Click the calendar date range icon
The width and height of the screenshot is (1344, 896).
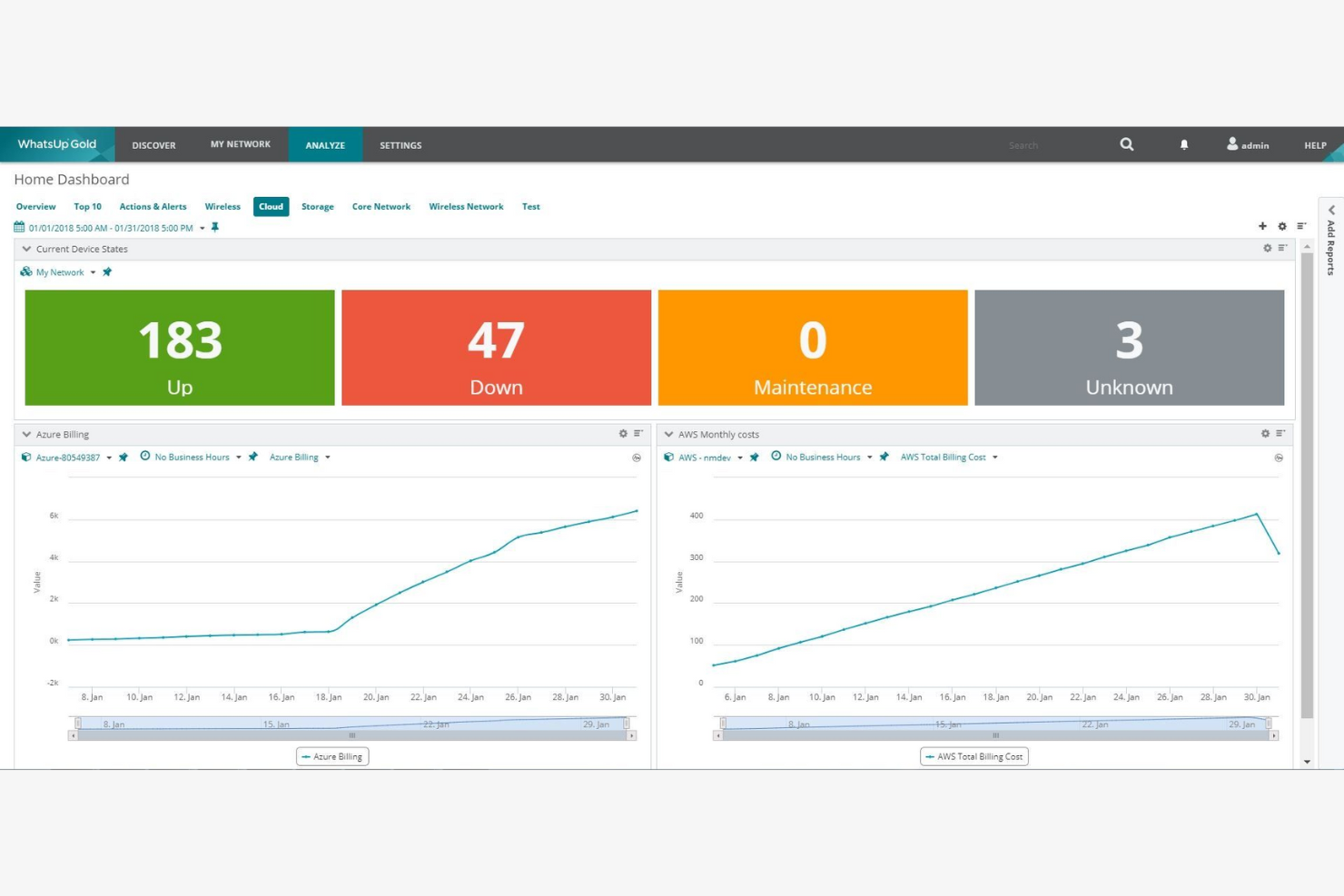coord(19,227)
